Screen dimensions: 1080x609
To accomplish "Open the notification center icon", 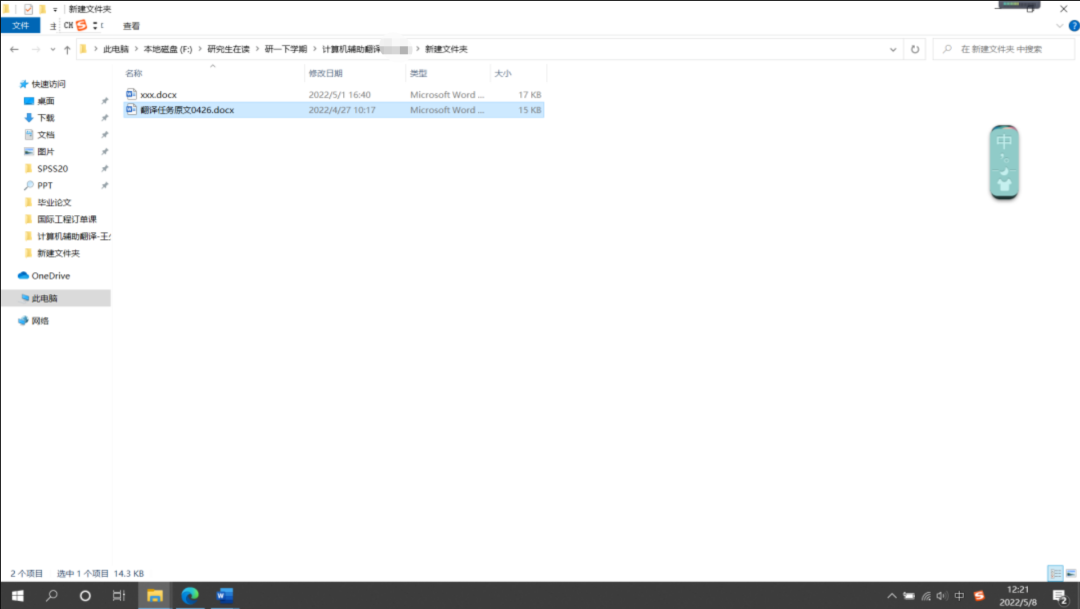I will [1059, 596].
